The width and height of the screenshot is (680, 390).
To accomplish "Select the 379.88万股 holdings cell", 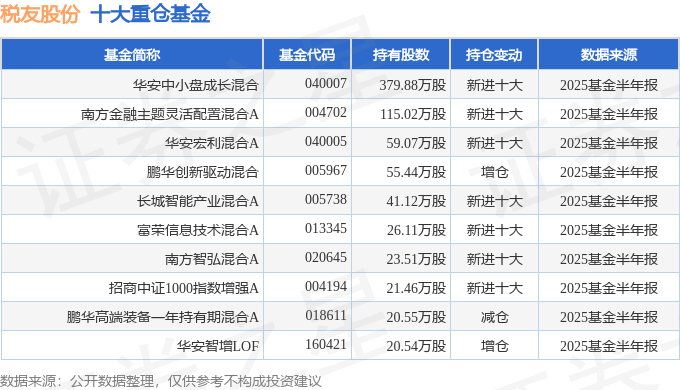I will pos(412,85).
